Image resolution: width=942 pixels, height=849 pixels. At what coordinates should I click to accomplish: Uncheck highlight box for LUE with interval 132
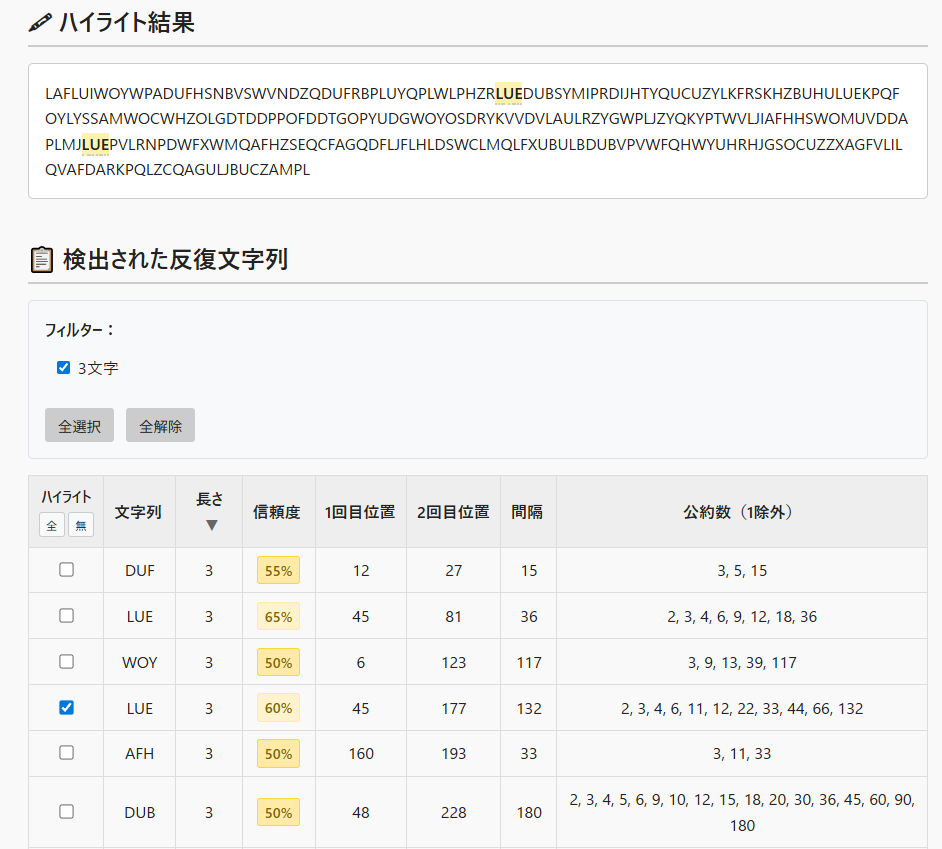point(66,708)
